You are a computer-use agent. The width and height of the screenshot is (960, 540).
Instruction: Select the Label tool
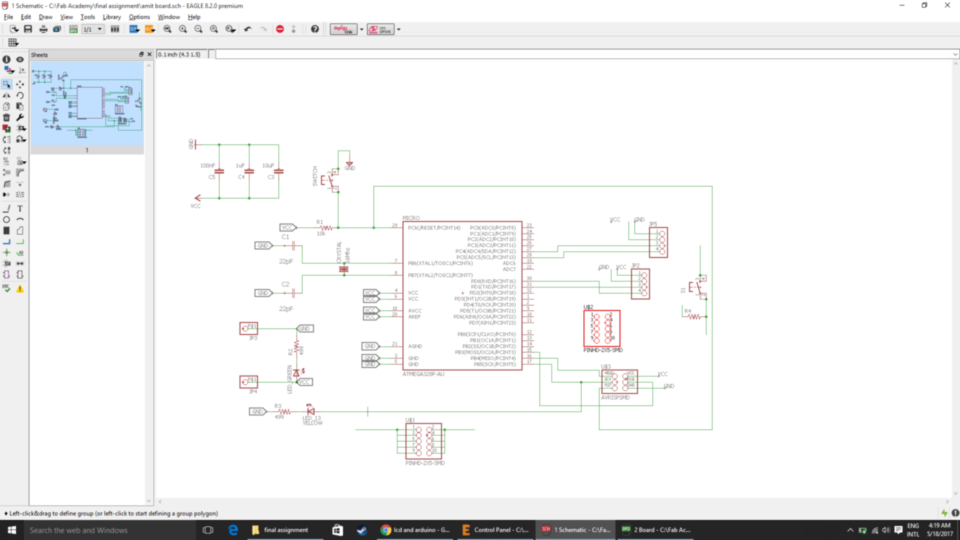20,253
